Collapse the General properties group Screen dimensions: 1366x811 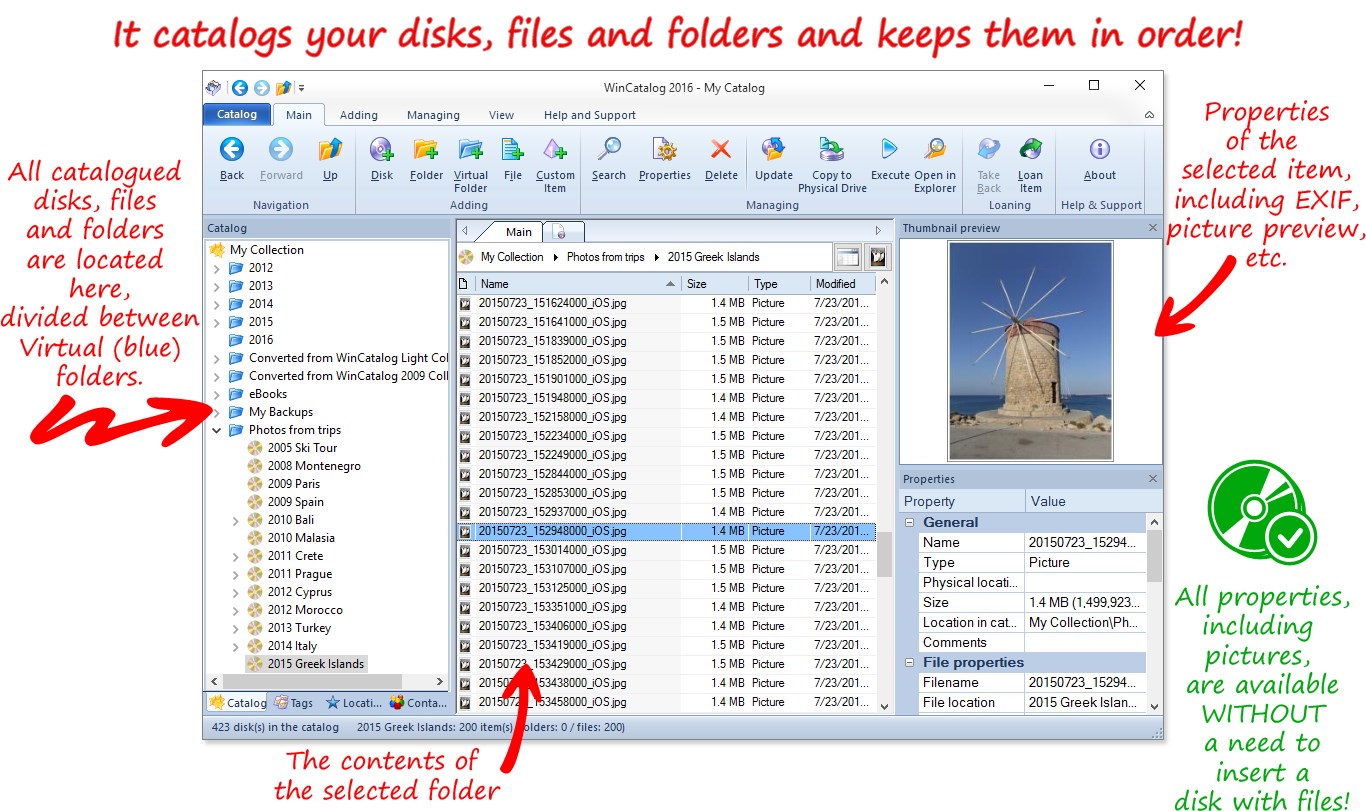910,522
